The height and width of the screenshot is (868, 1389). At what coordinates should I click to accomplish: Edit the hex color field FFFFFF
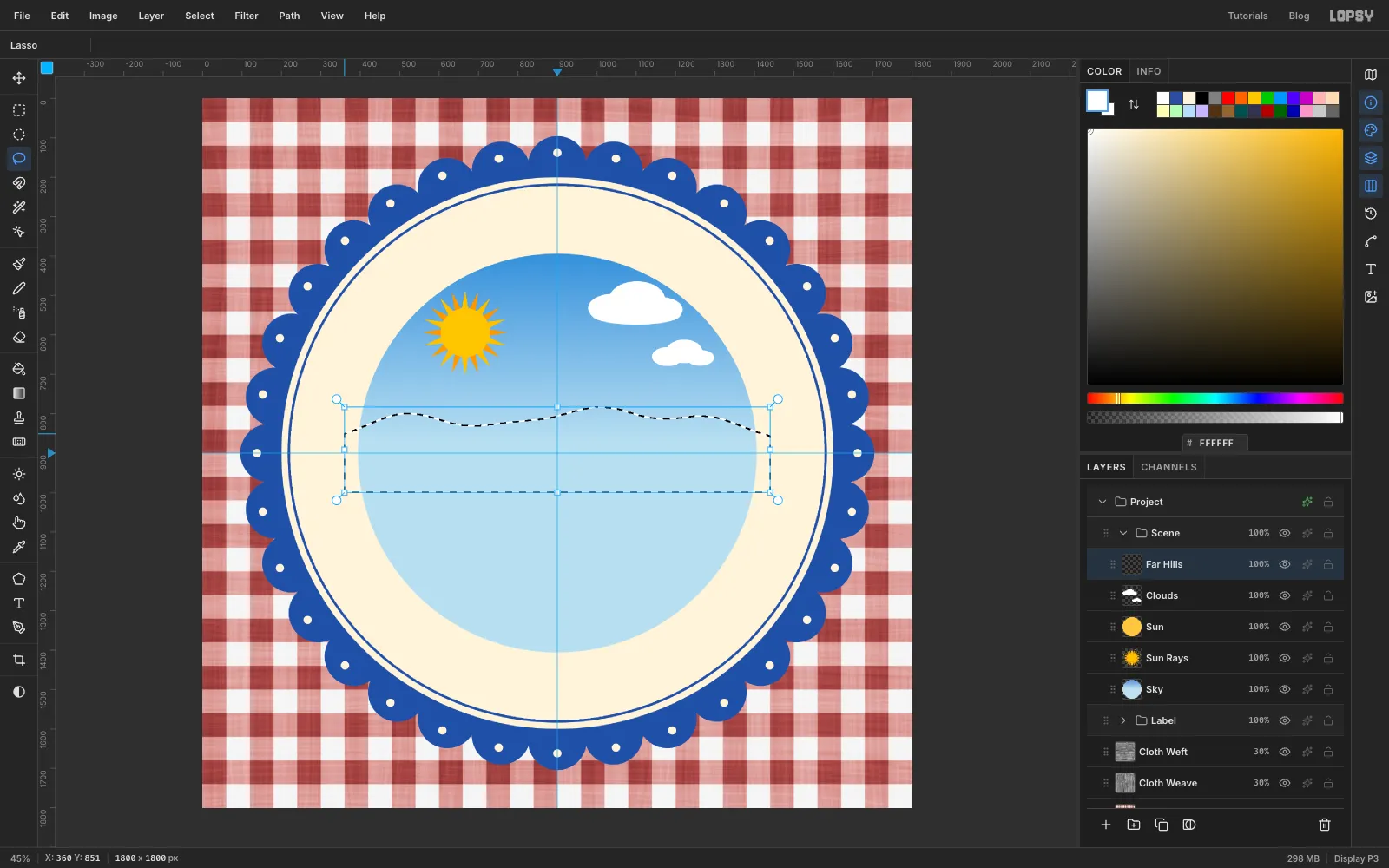pos(1215,443)
